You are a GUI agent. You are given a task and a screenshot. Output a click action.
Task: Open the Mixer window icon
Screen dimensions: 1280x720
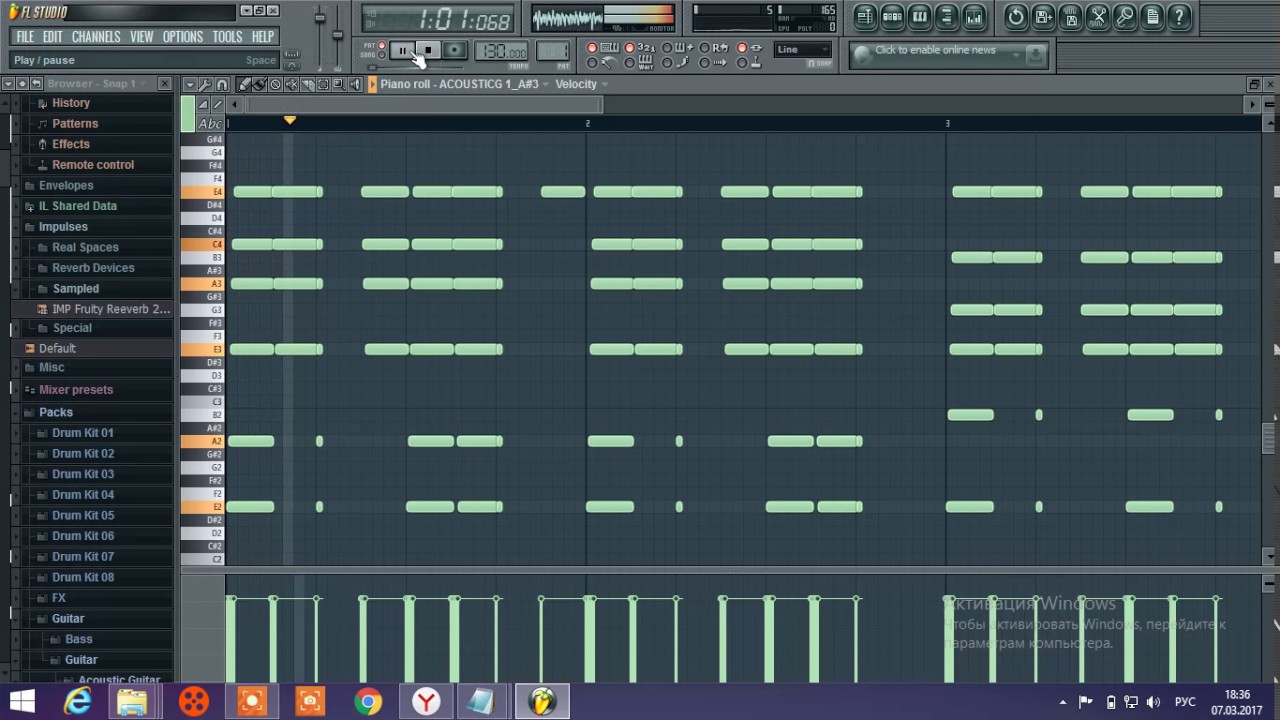click(x=973, y=17)
